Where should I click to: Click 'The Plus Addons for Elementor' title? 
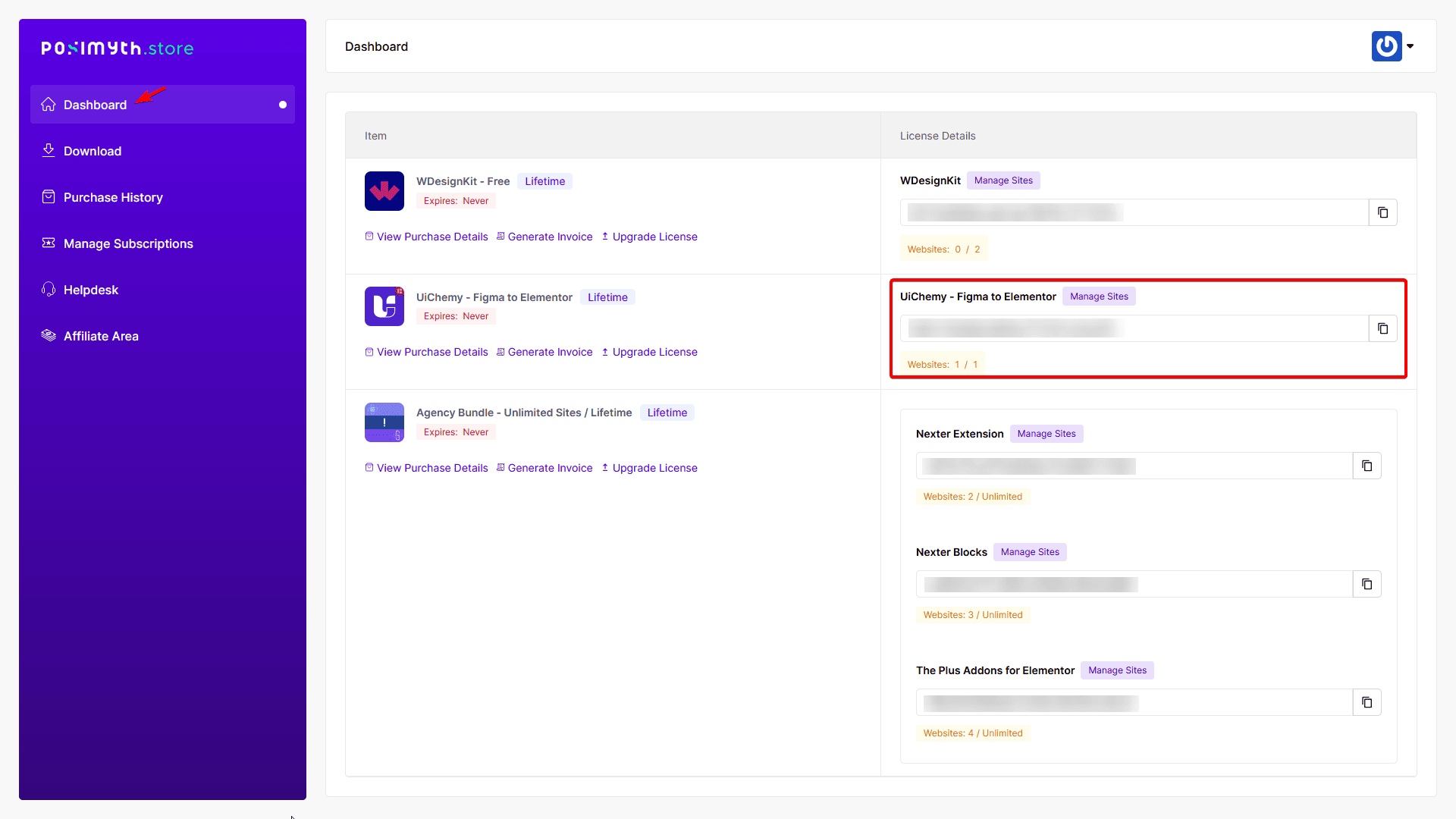click(x=995, y=670)
